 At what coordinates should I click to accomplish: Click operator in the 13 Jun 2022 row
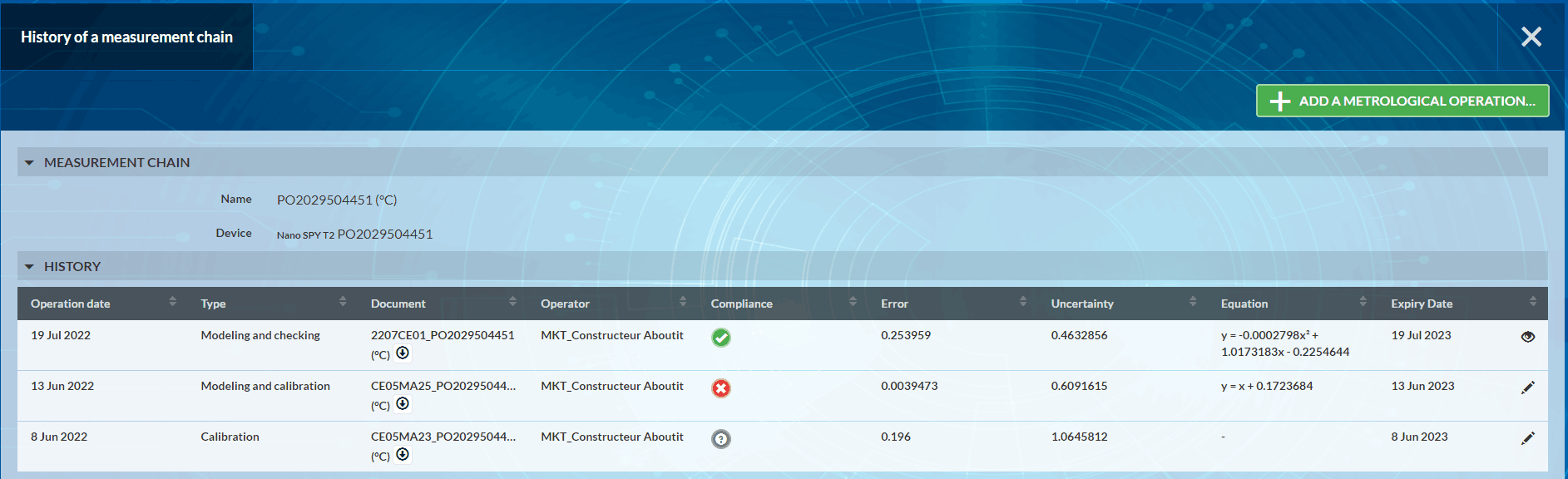612,386
